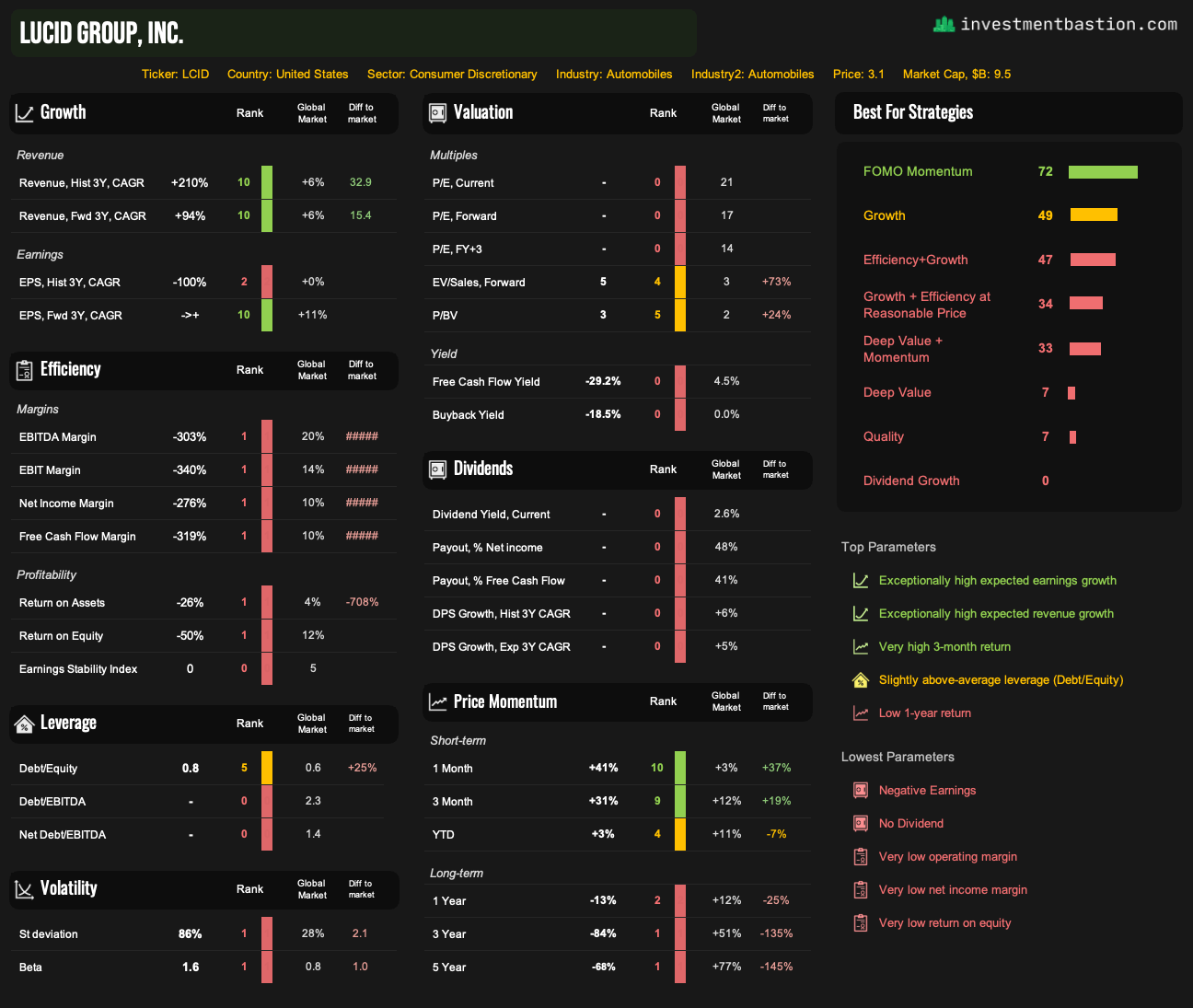Click the YTD momentum row label
Screen dimensions: 1193x1008
coord(444,835)
